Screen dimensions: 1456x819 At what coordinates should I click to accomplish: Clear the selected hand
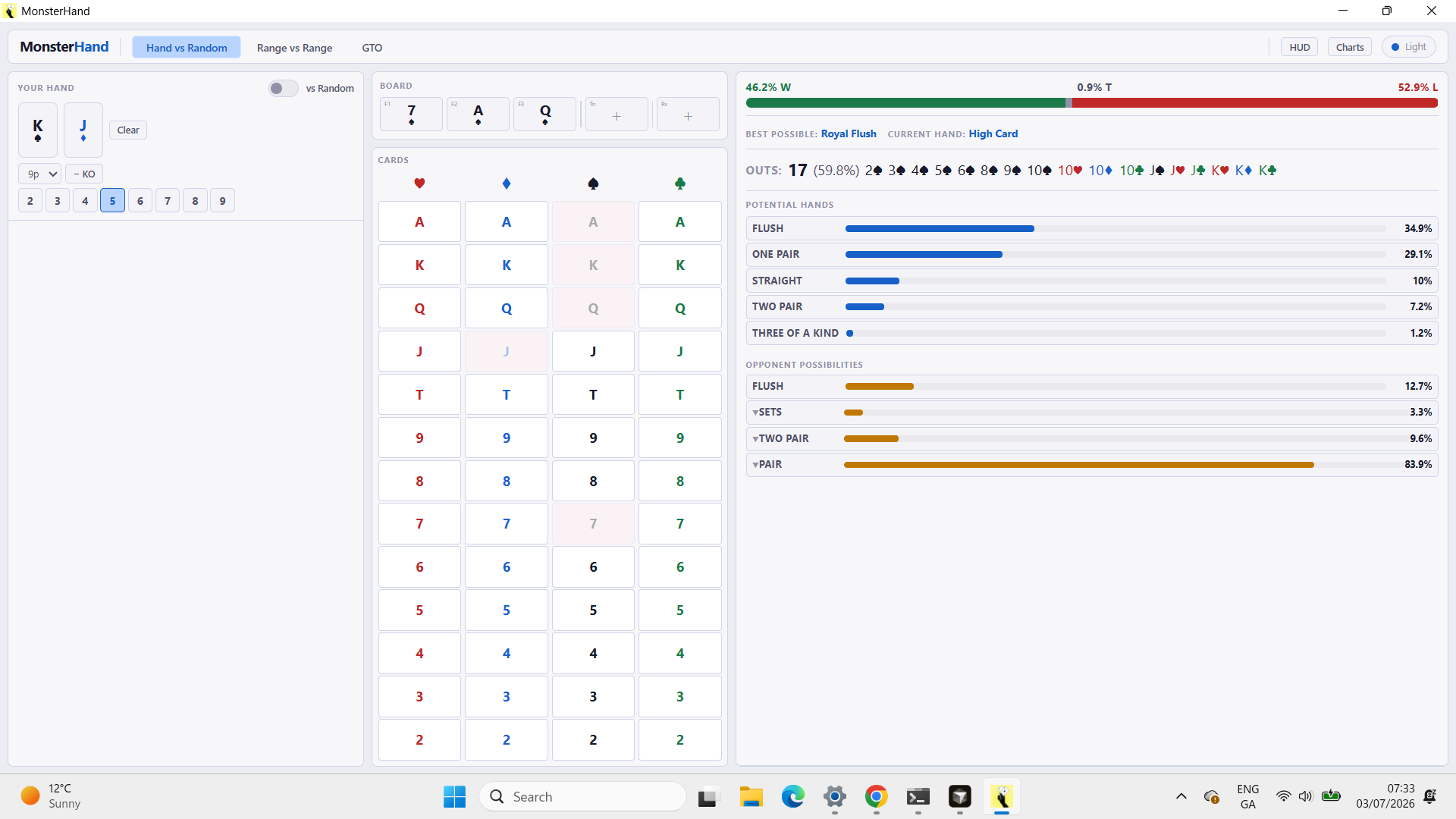[128, 130]
